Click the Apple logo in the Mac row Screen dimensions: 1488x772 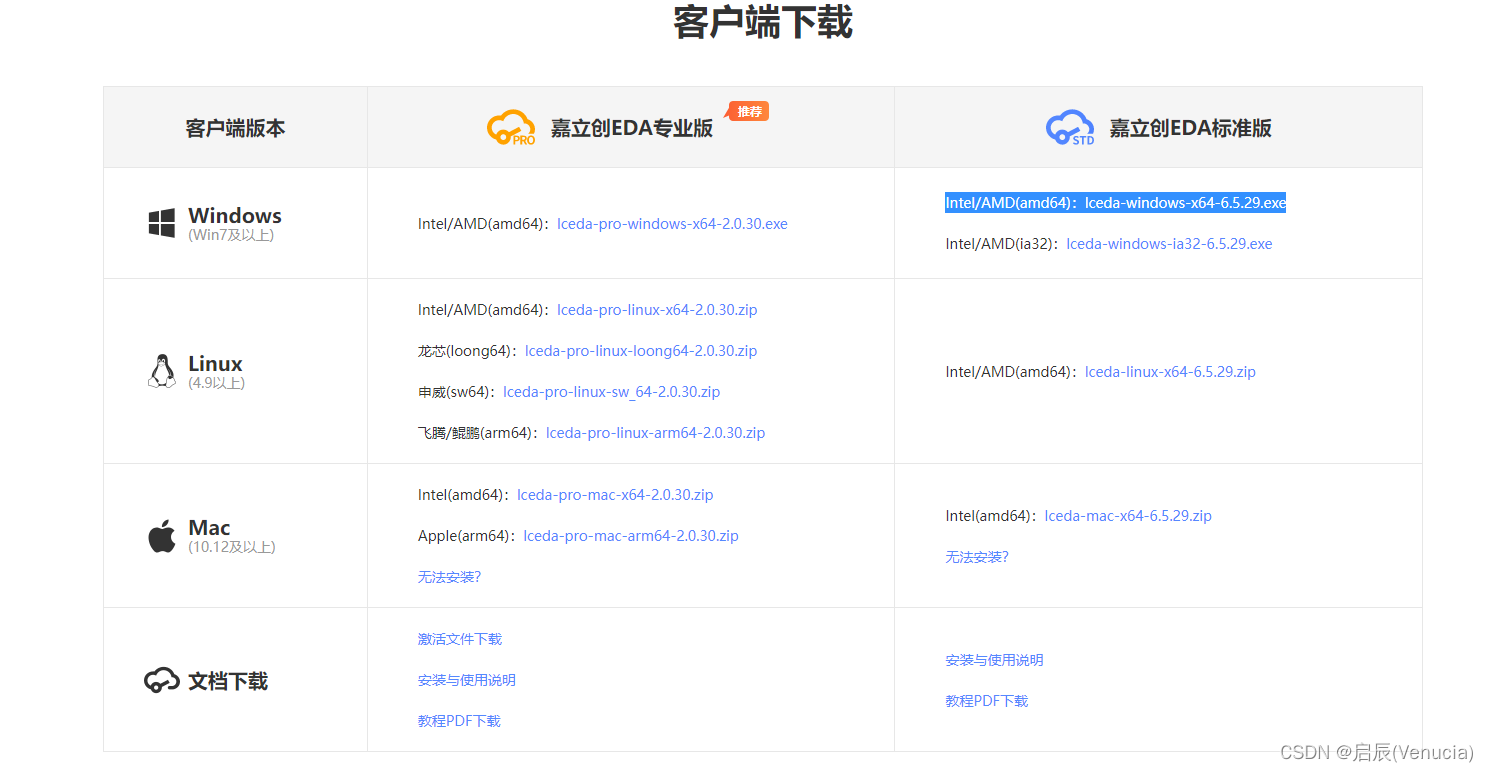[163, 535]
